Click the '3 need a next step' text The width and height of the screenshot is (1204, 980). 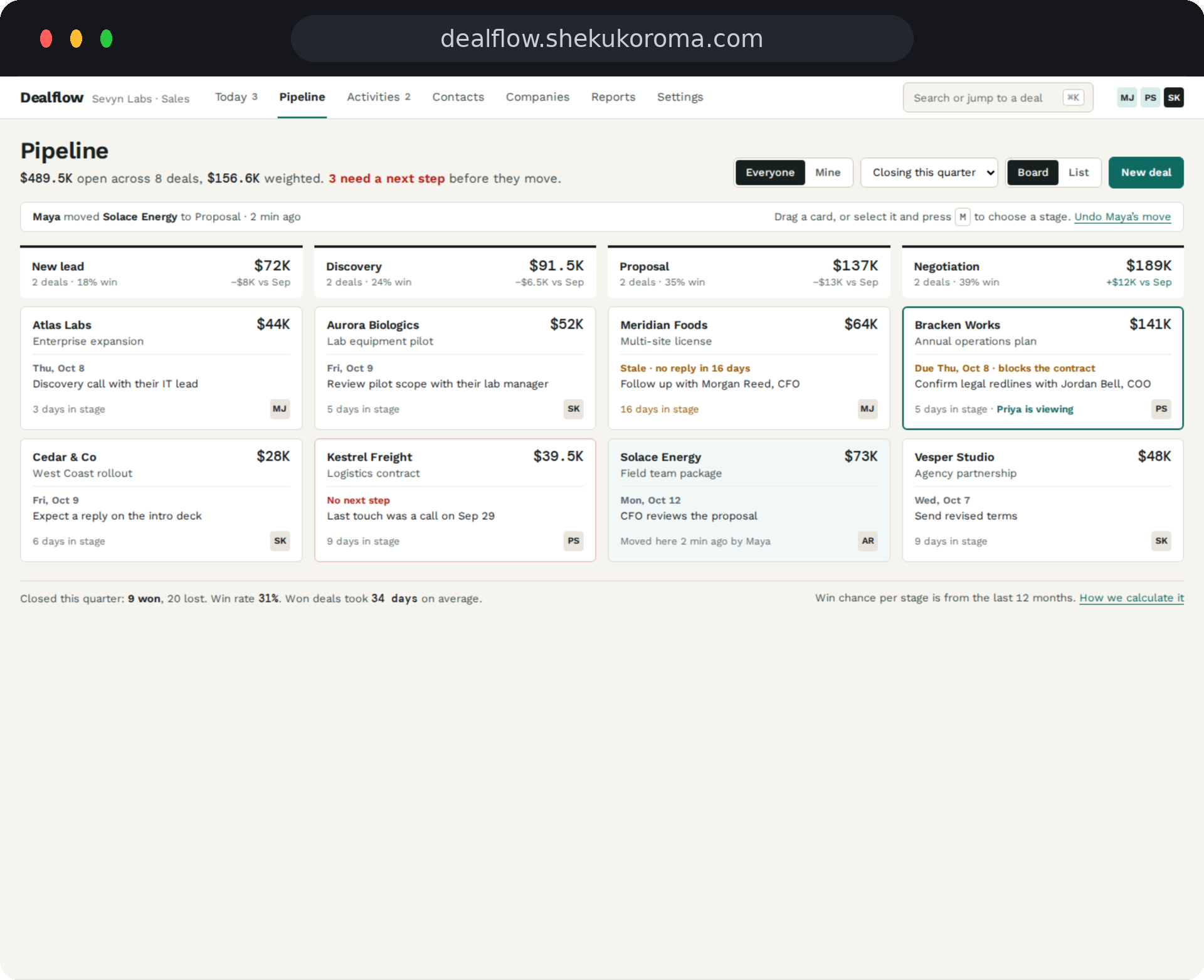click(x=386, y=179)
